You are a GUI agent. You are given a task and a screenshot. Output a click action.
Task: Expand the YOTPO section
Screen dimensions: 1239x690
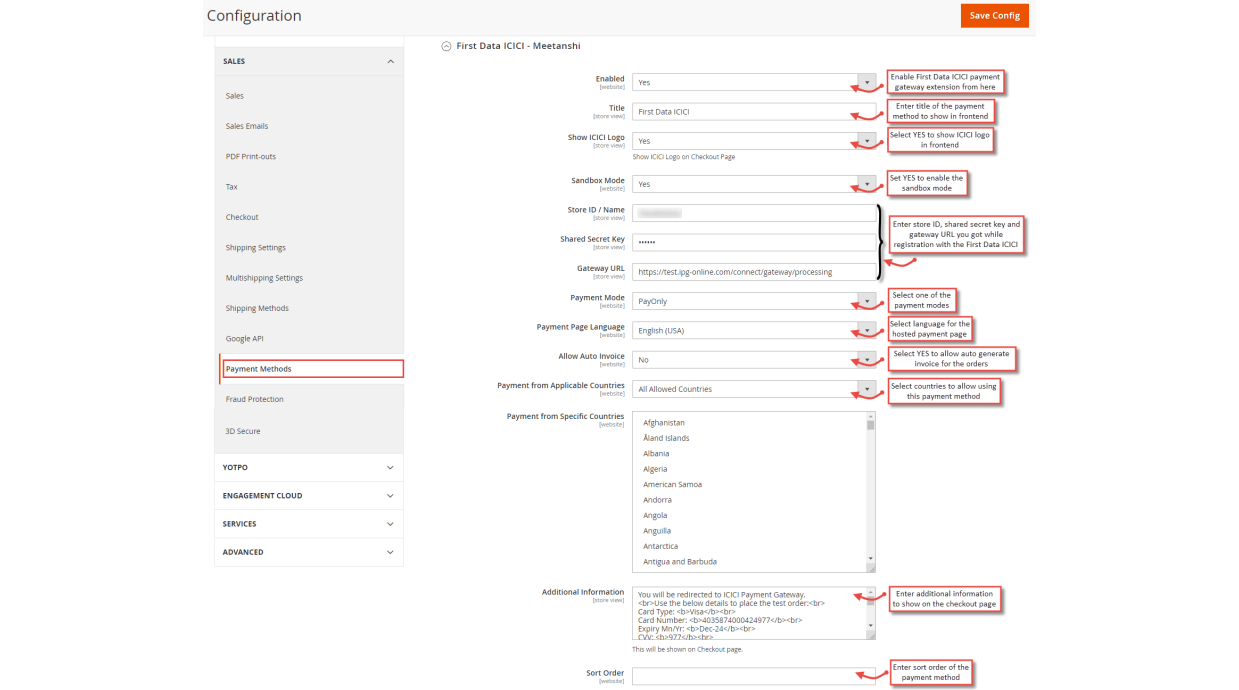pyautogui.click(x=309, y=467)
